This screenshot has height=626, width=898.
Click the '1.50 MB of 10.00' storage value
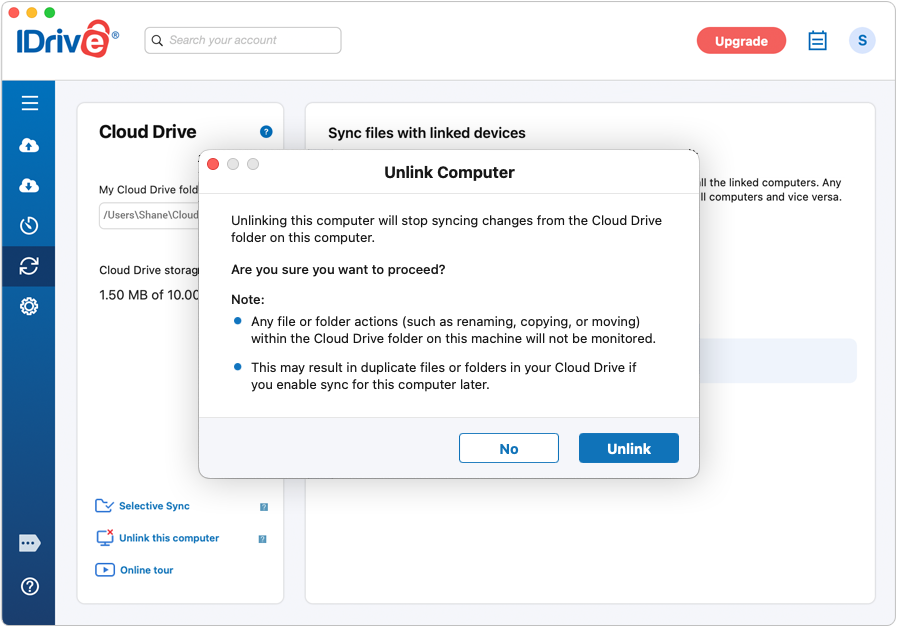(149, 295)
